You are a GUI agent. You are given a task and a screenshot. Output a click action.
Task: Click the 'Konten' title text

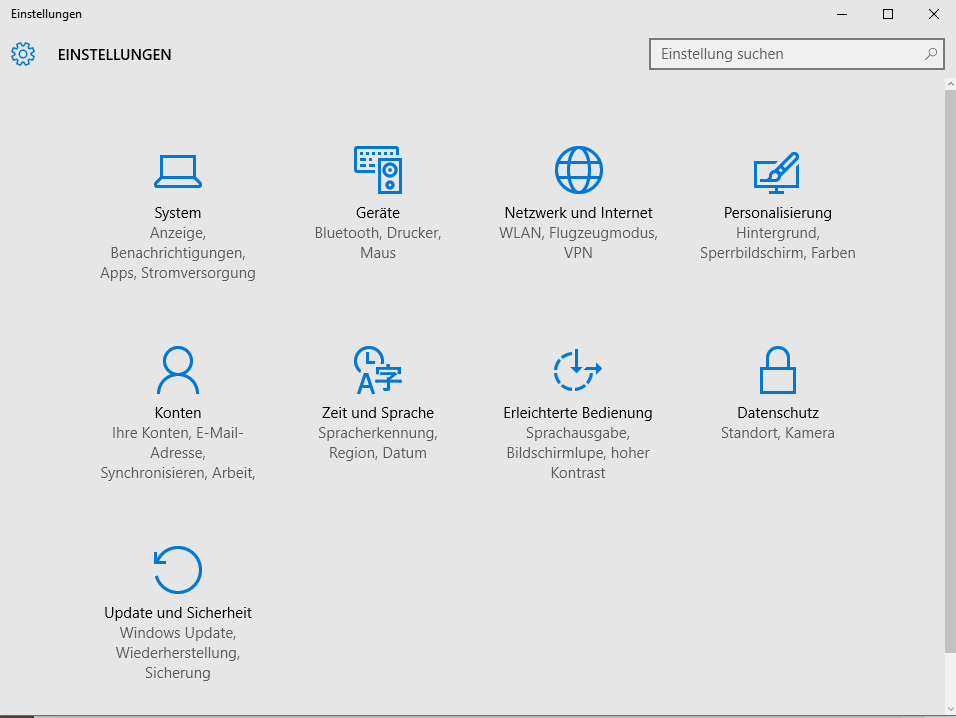(177, 413)
